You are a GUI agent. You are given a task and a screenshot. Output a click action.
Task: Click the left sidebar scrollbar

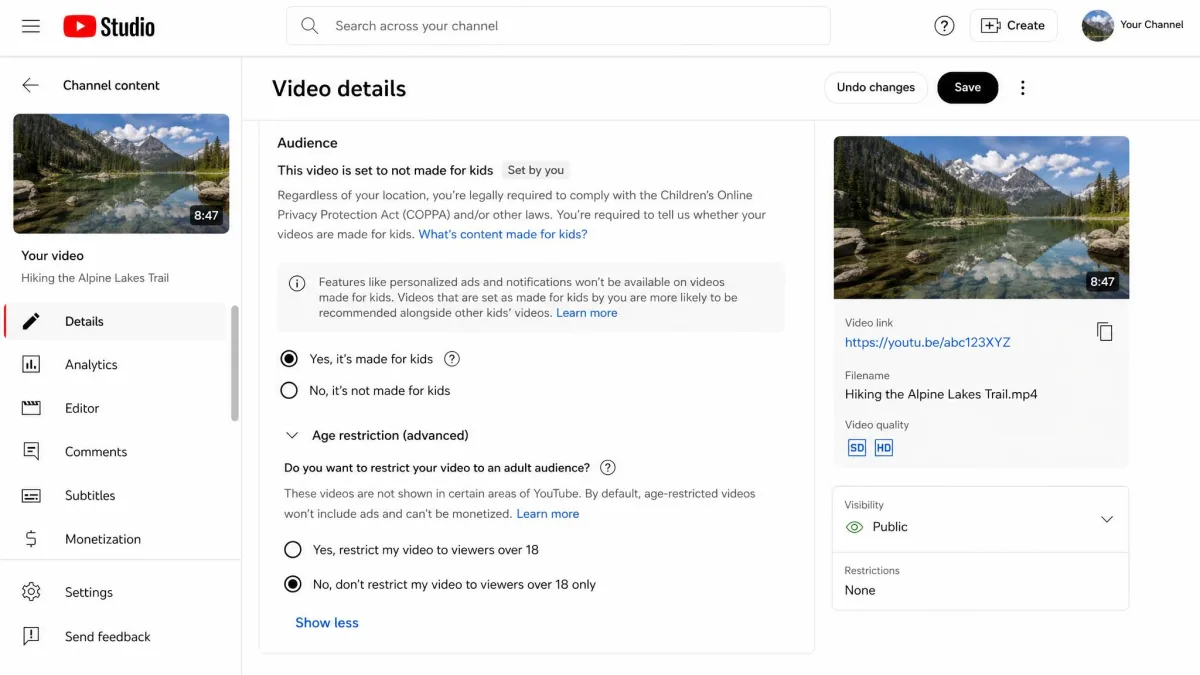click(235, 363)
